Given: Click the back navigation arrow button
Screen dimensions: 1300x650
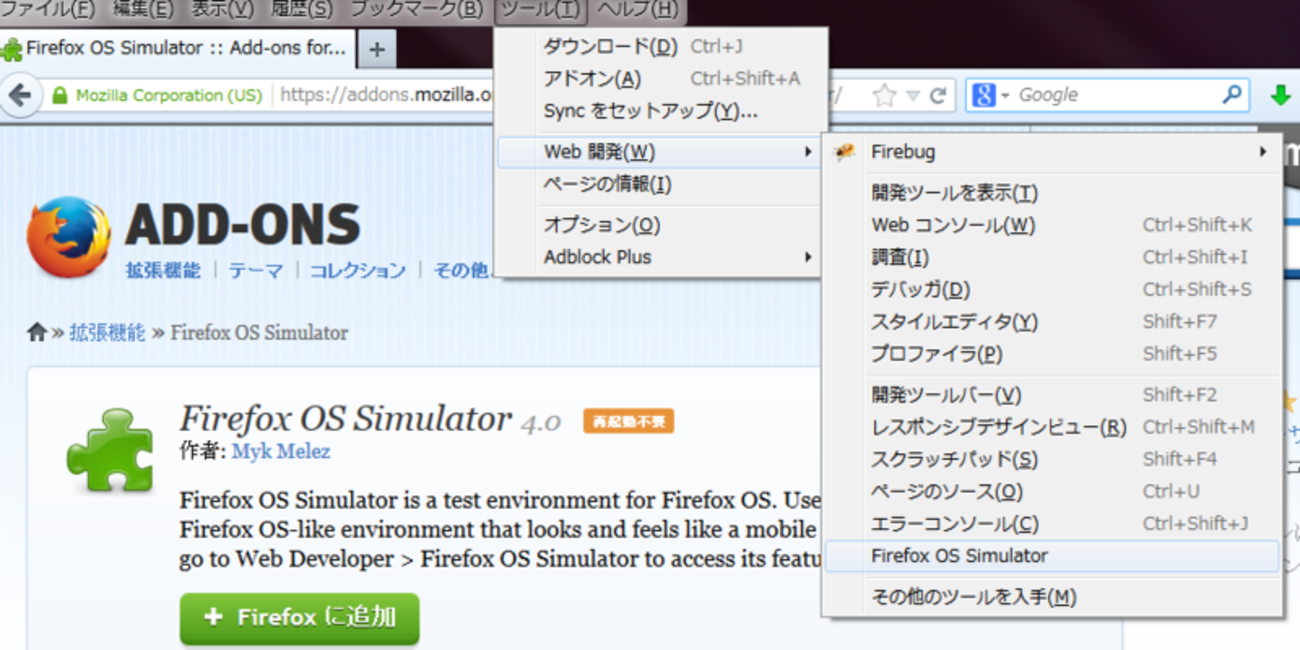Looking at the screenshot, I should [x=20, y=96].
